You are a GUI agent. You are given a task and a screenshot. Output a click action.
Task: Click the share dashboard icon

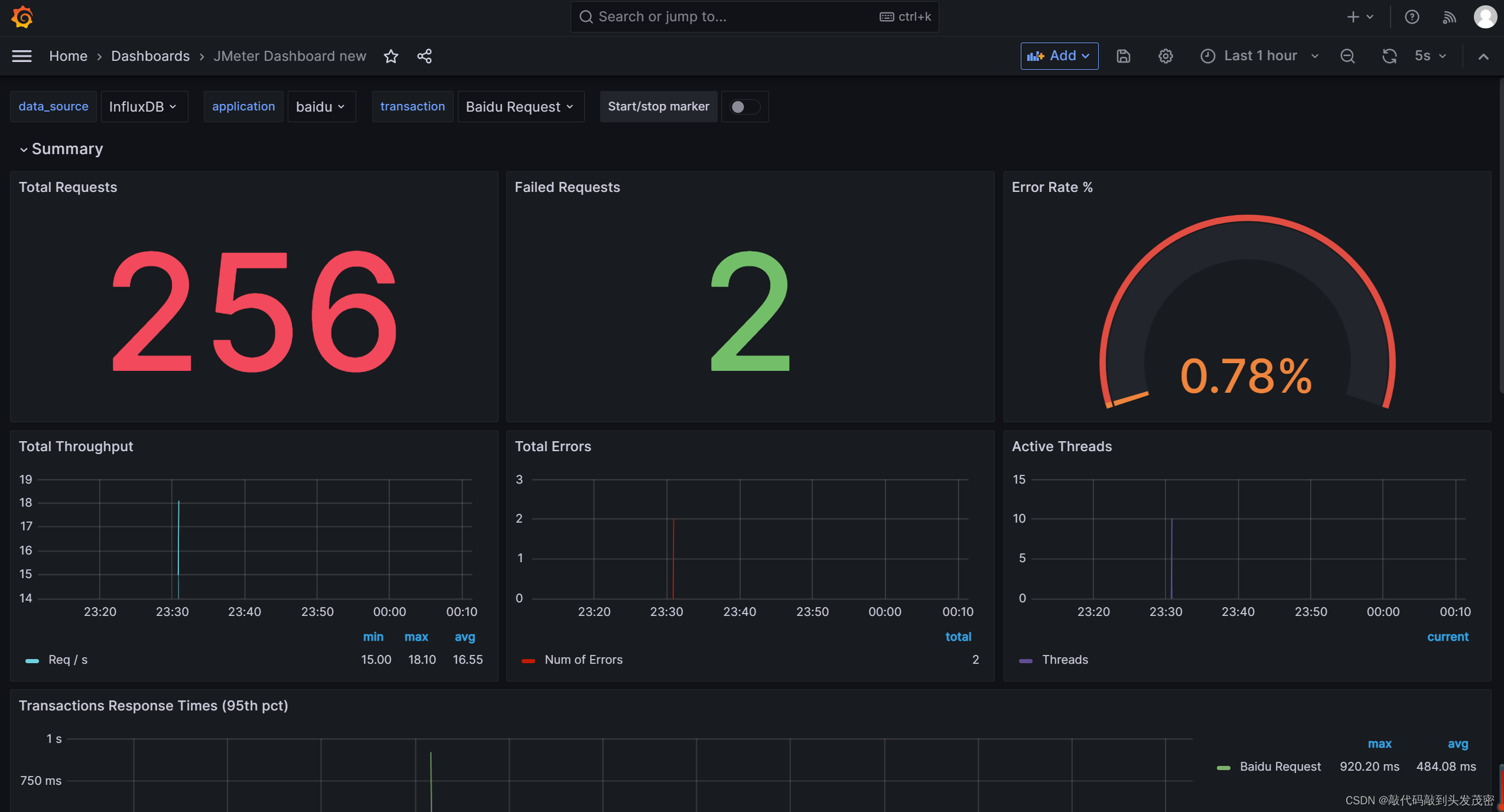coord(424,56)
